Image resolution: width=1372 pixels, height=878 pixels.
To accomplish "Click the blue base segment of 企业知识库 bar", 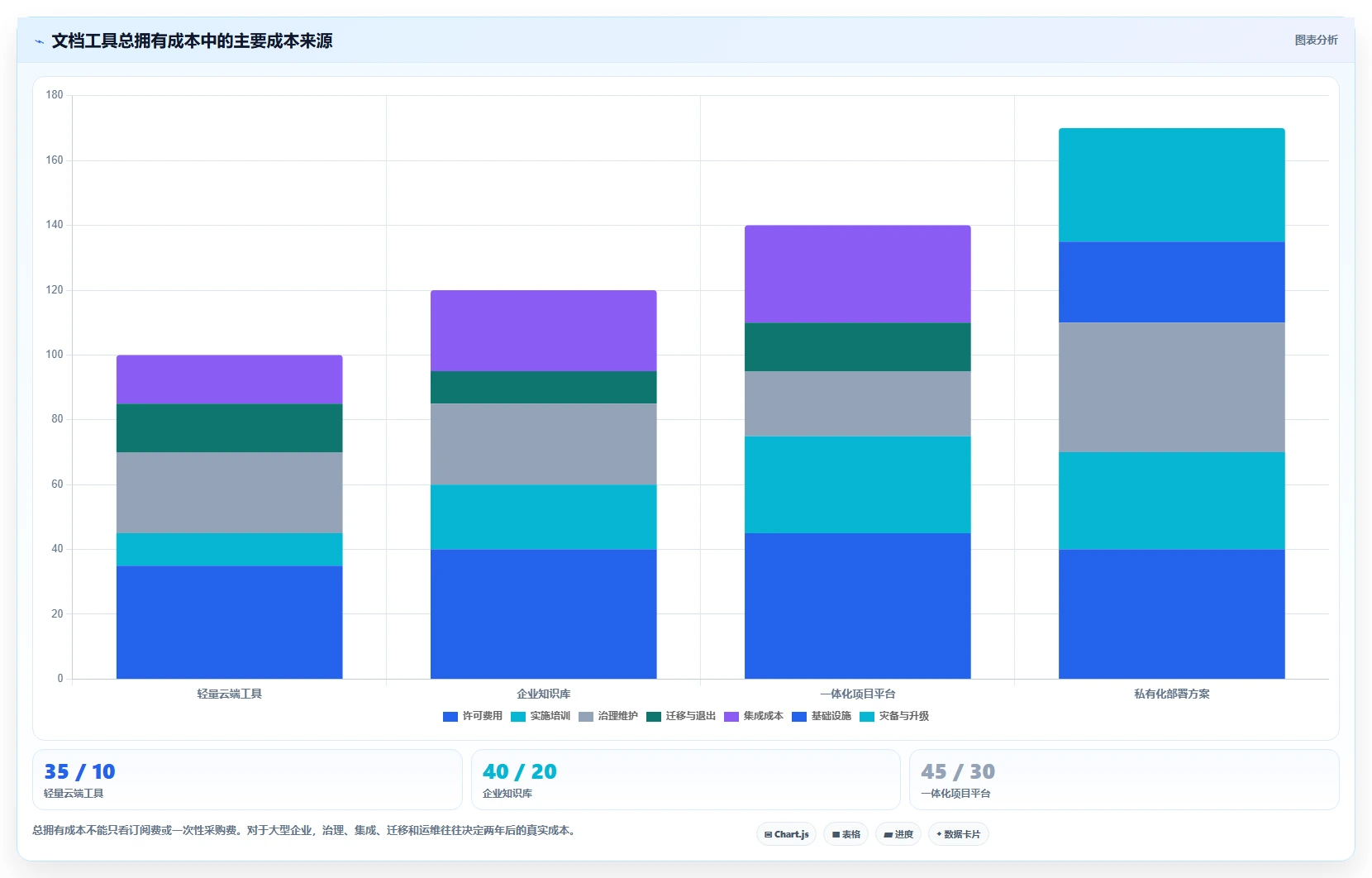I will tap(543, 614).
